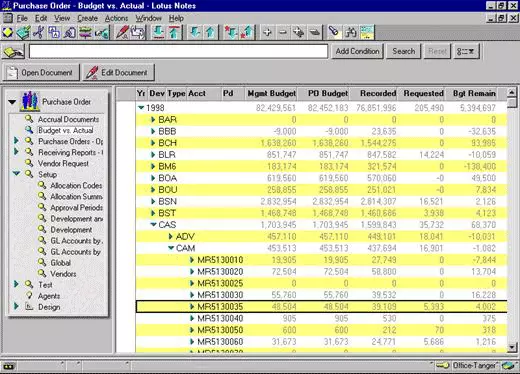Expand the BAR category row
Viewport: 520px width, 374px height.
tap(153, 119)
